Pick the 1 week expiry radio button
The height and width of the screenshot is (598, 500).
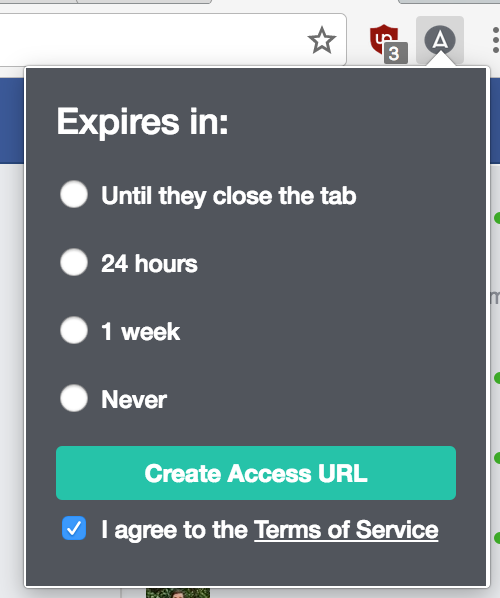[74, 330]
